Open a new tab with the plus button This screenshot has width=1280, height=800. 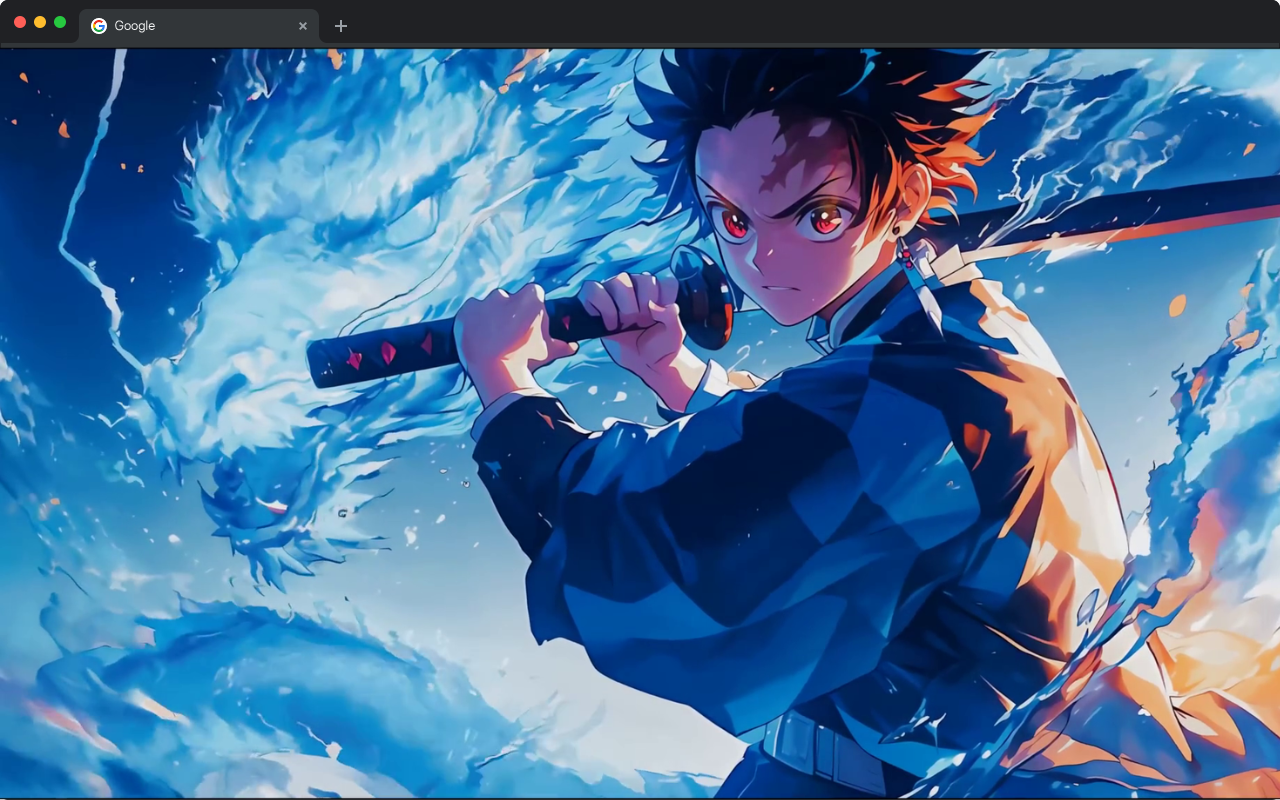(340, 26)
